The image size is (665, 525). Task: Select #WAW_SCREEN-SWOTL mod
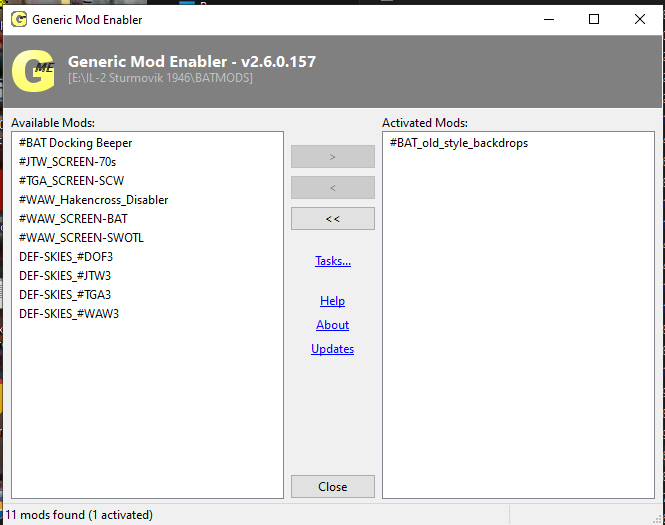pos(81,238)
